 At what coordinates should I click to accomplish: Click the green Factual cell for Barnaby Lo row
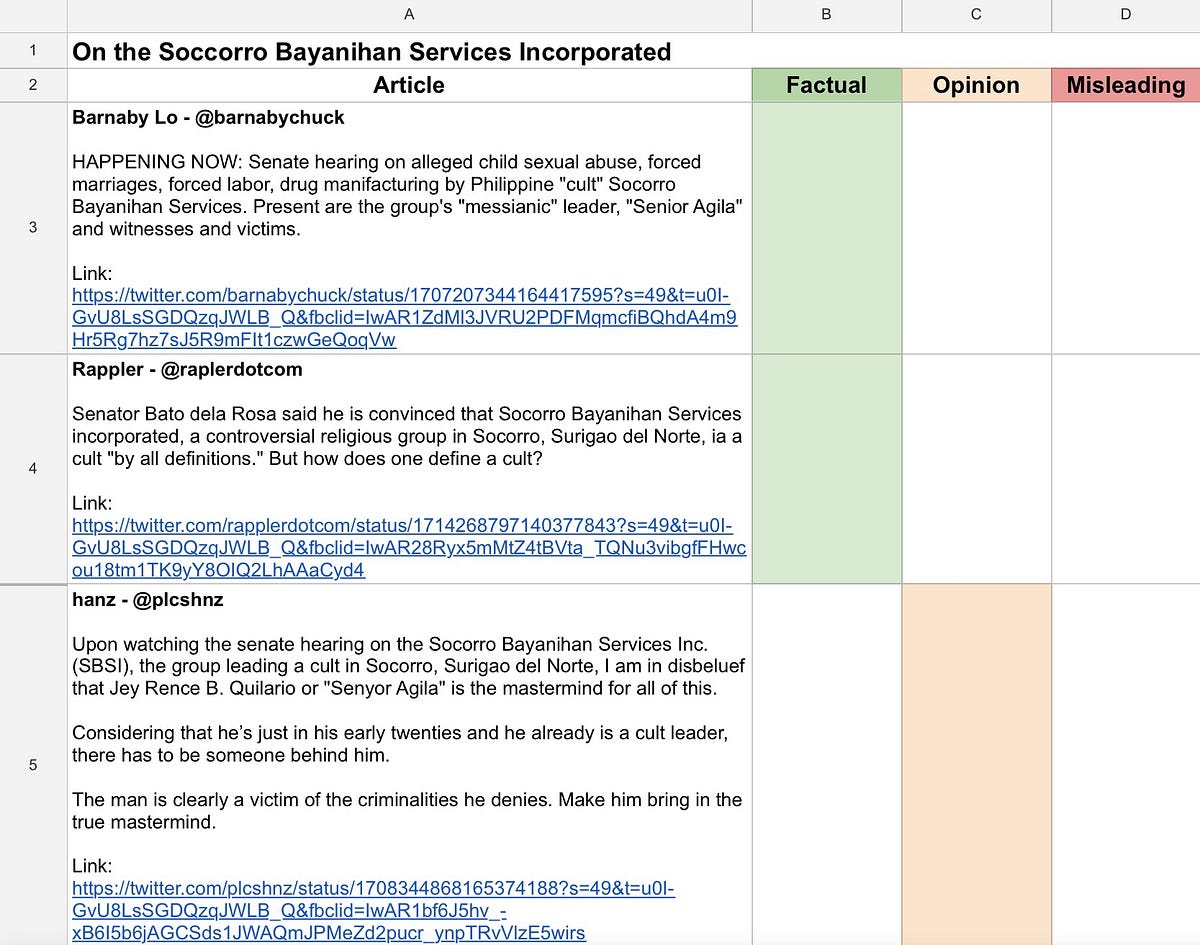(827, 227)
